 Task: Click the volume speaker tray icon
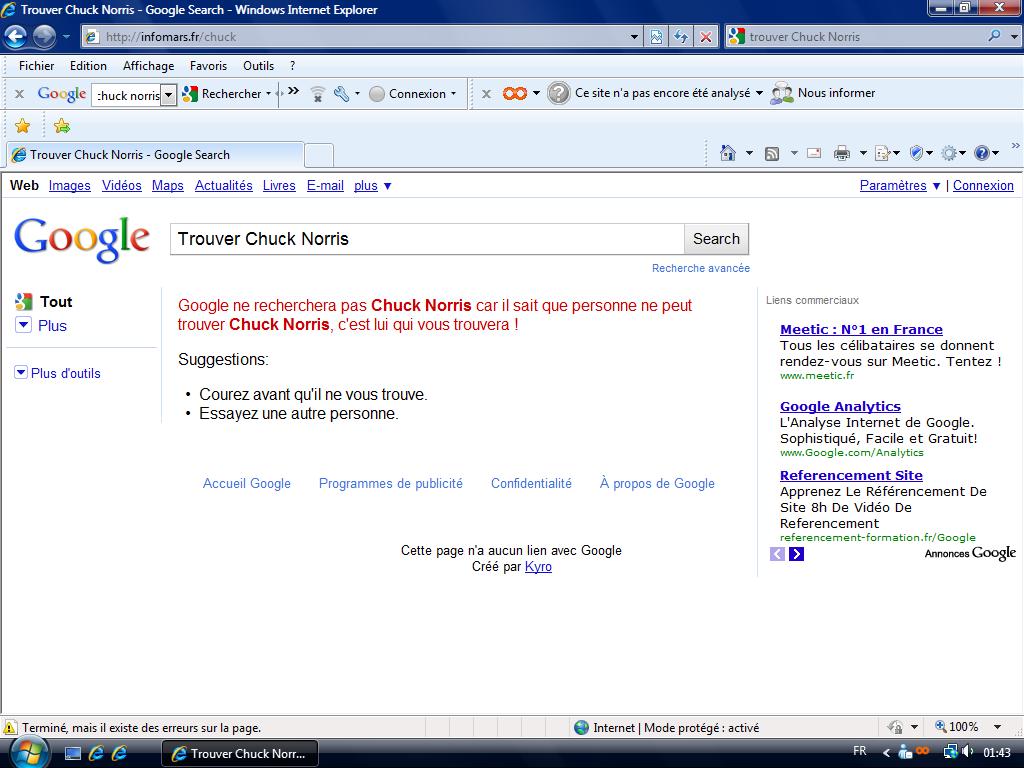967,752
